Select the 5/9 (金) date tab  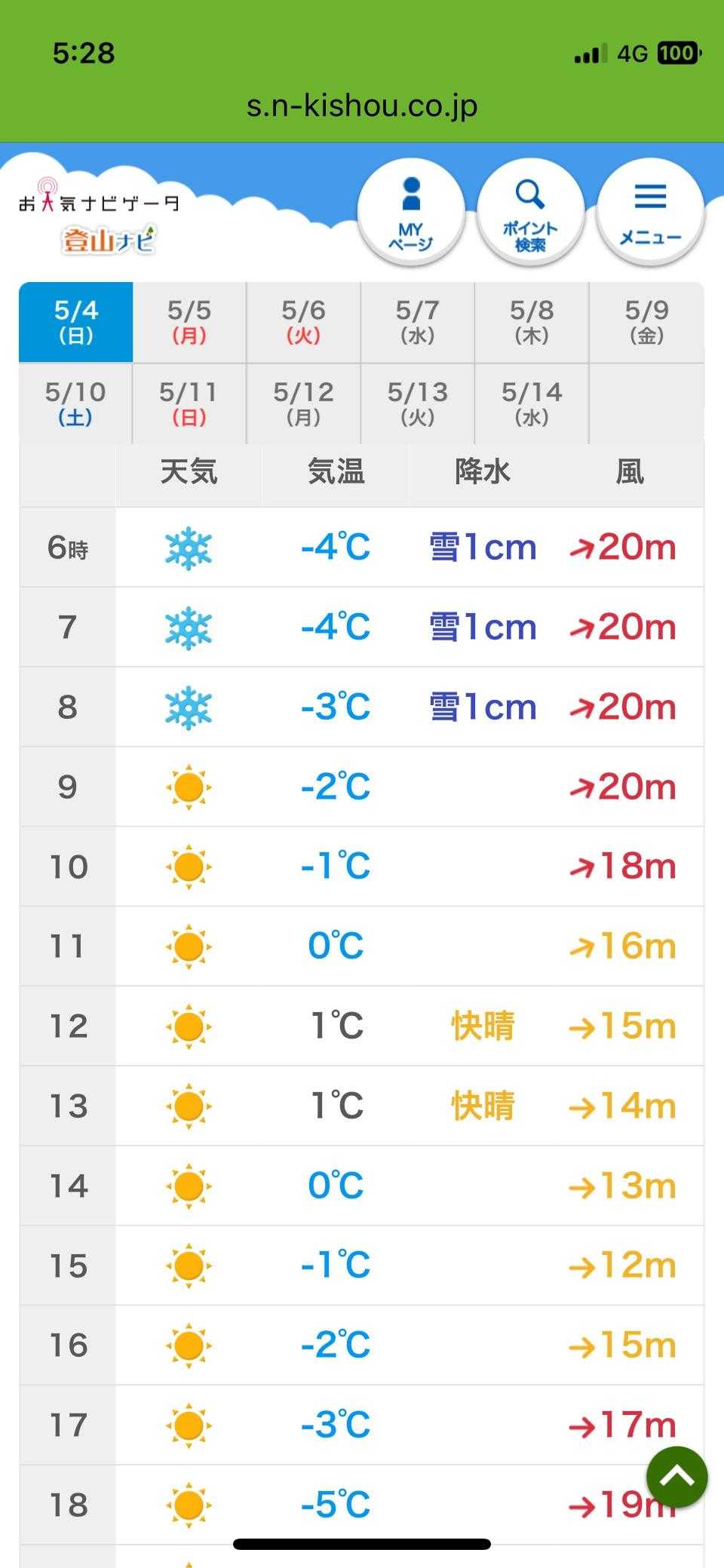646,322
